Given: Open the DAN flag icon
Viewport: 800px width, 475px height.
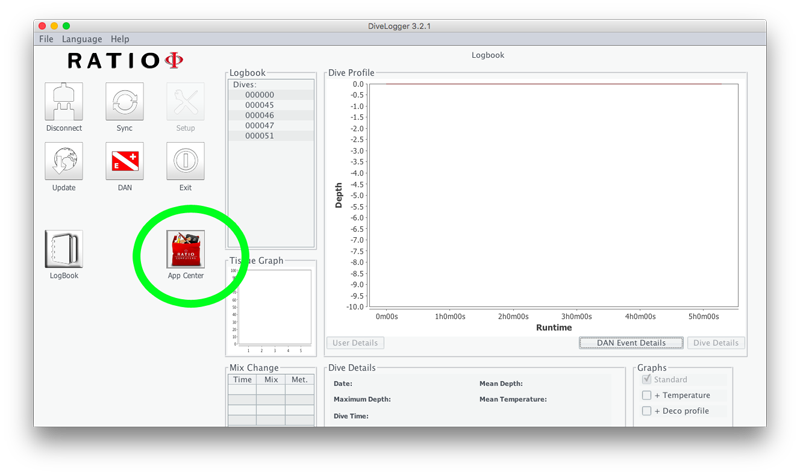Looking at the screenshot, I should pyautogui.click(x=124, y=161).
